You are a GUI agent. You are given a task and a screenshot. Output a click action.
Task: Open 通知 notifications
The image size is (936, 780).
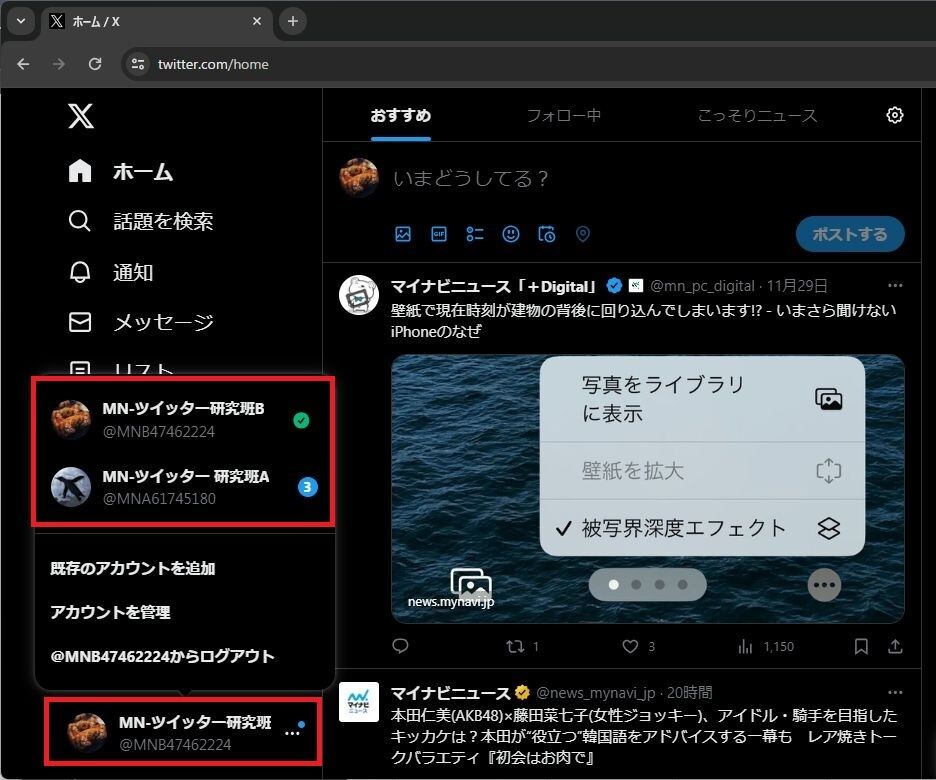tap(110, 272)
